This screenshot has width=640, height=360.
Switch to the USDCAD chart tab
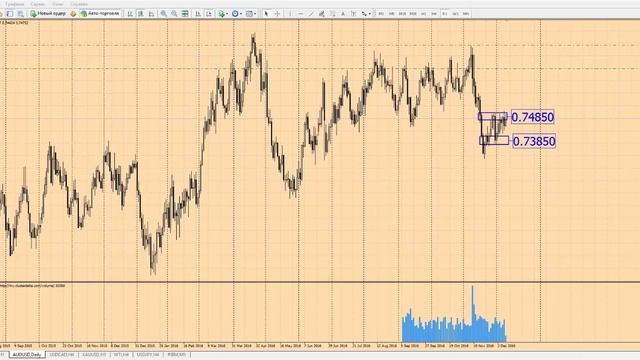coord(62,355)
